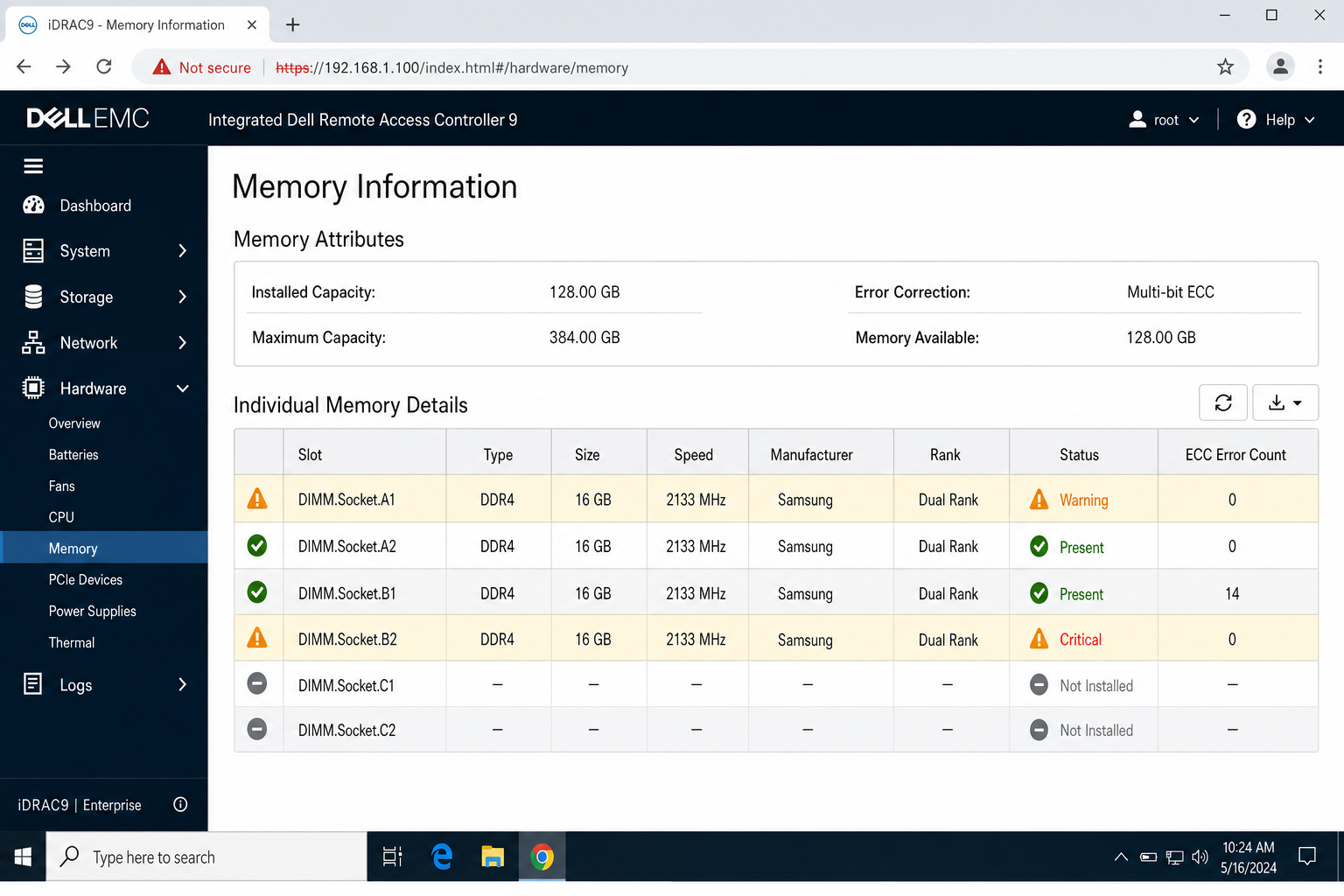Click the Windows taskbar search box
This screenshot has height=896, width=1344.
click(206, 857)
